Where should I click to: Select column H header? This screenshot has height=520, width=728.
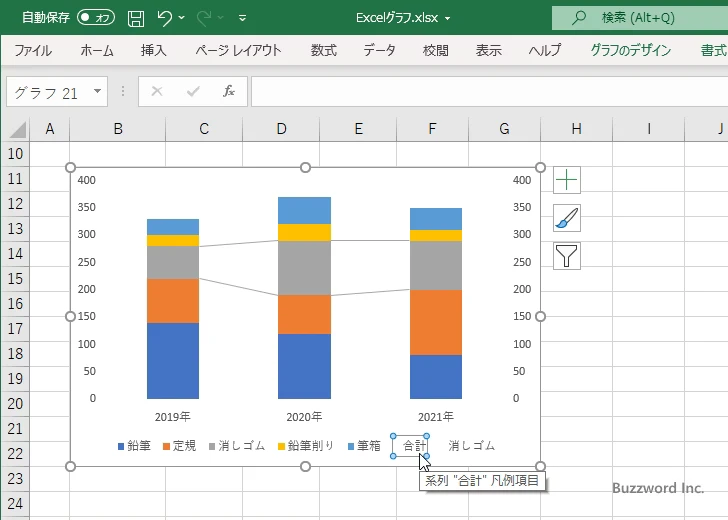(x=577, y=129)
